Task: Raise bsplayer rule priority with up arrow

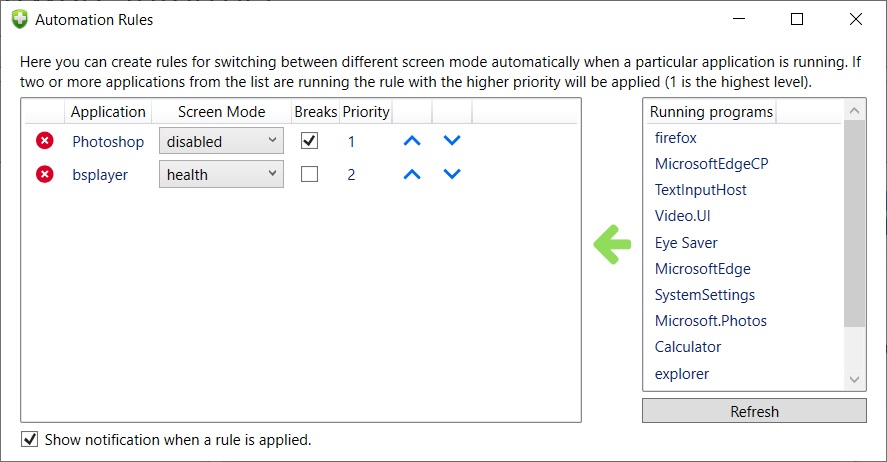Action: click(x=411, y=174)
